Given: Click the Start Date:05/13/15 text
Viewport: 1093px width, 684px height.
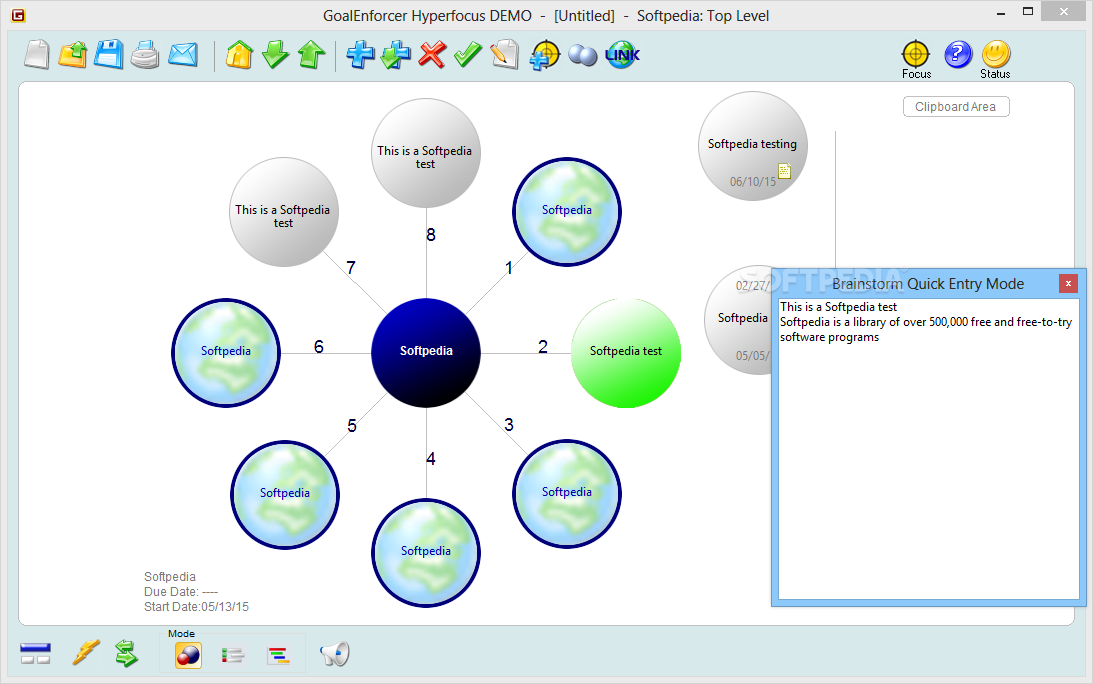Looking at the screenshot, I should click(196, 607).
